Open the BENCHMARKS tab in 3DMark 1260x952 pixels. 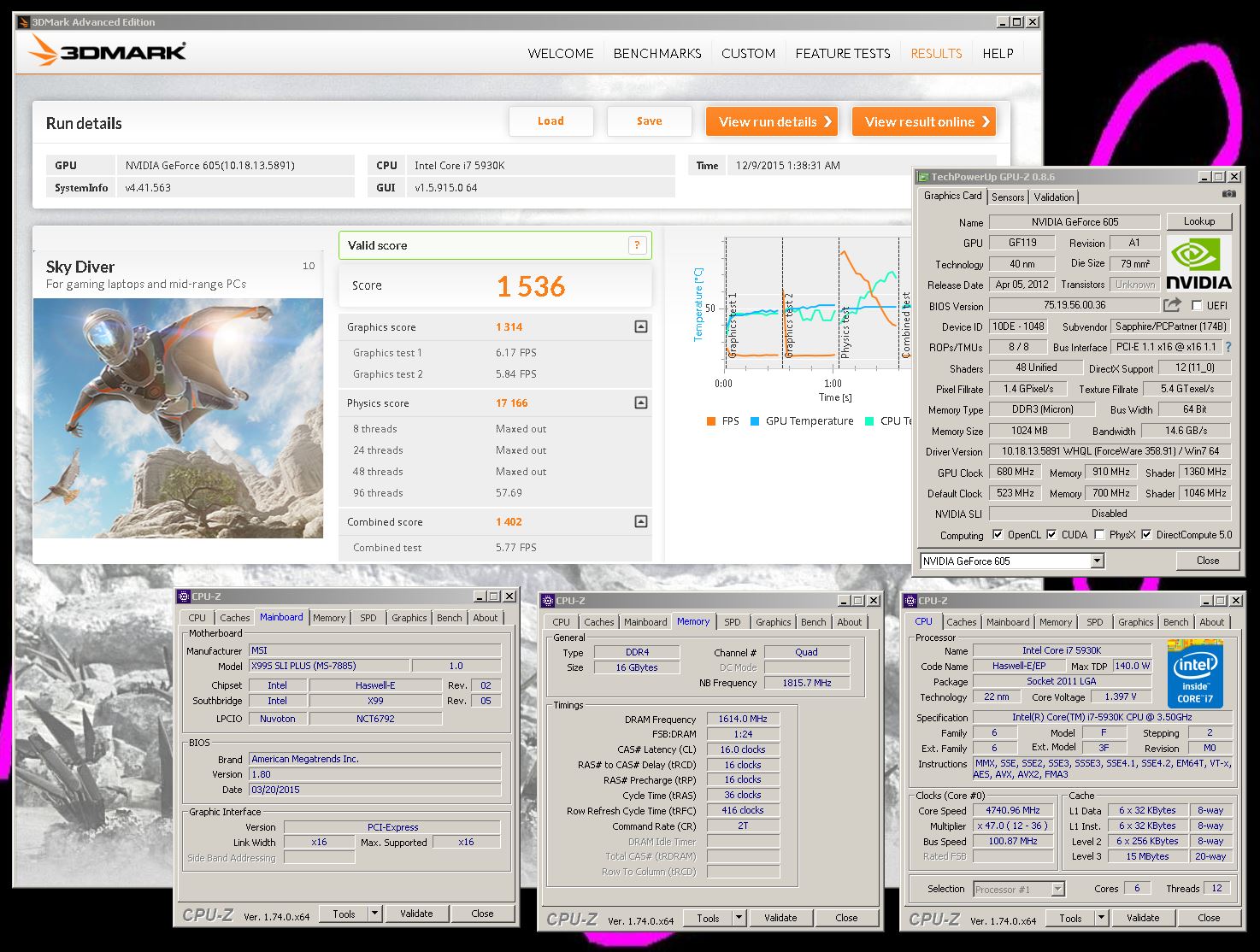click(x=657, y=53)
